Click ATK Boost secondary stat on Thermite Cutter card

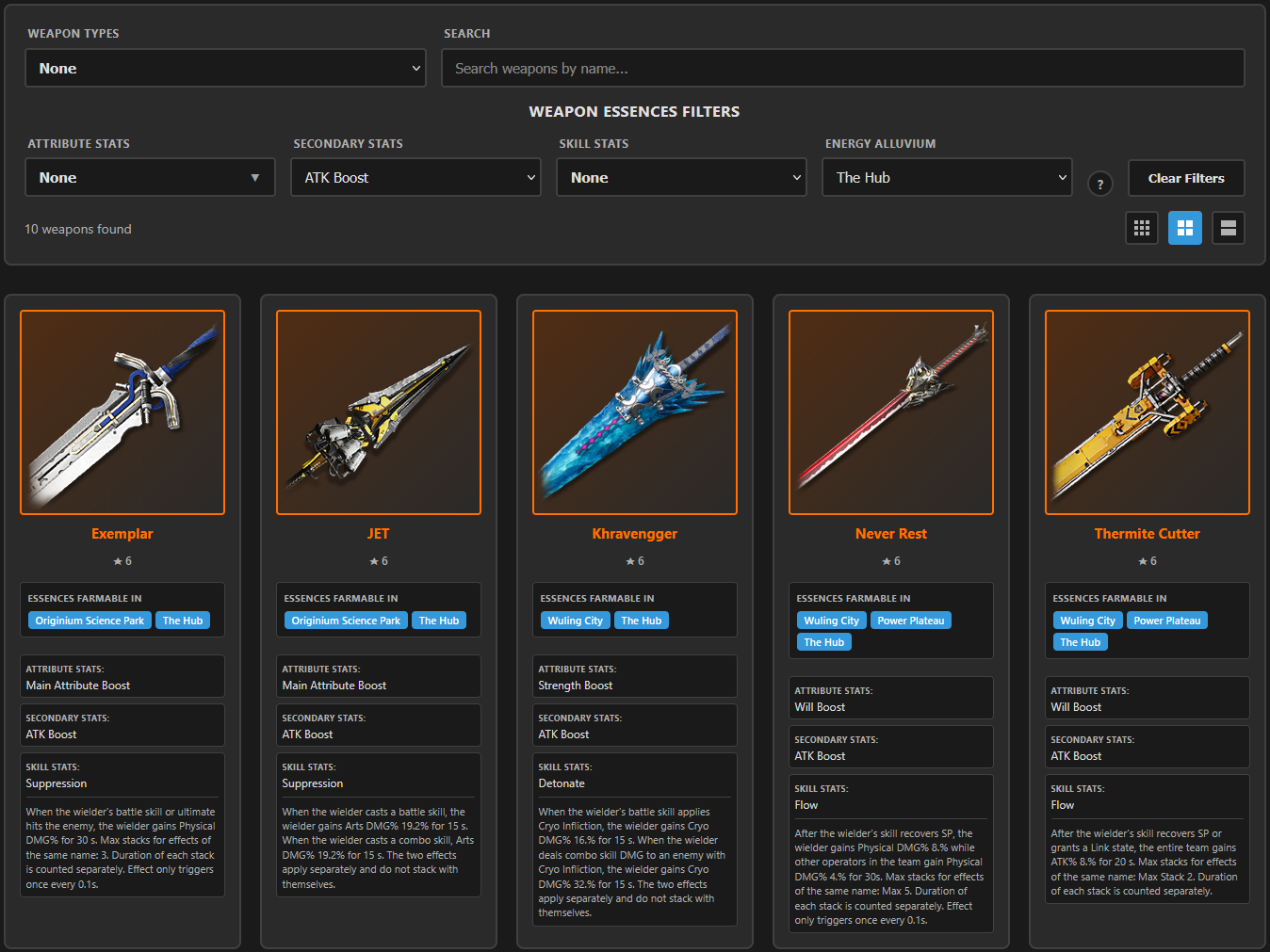pyautogui.click(x=1077, y=756)
